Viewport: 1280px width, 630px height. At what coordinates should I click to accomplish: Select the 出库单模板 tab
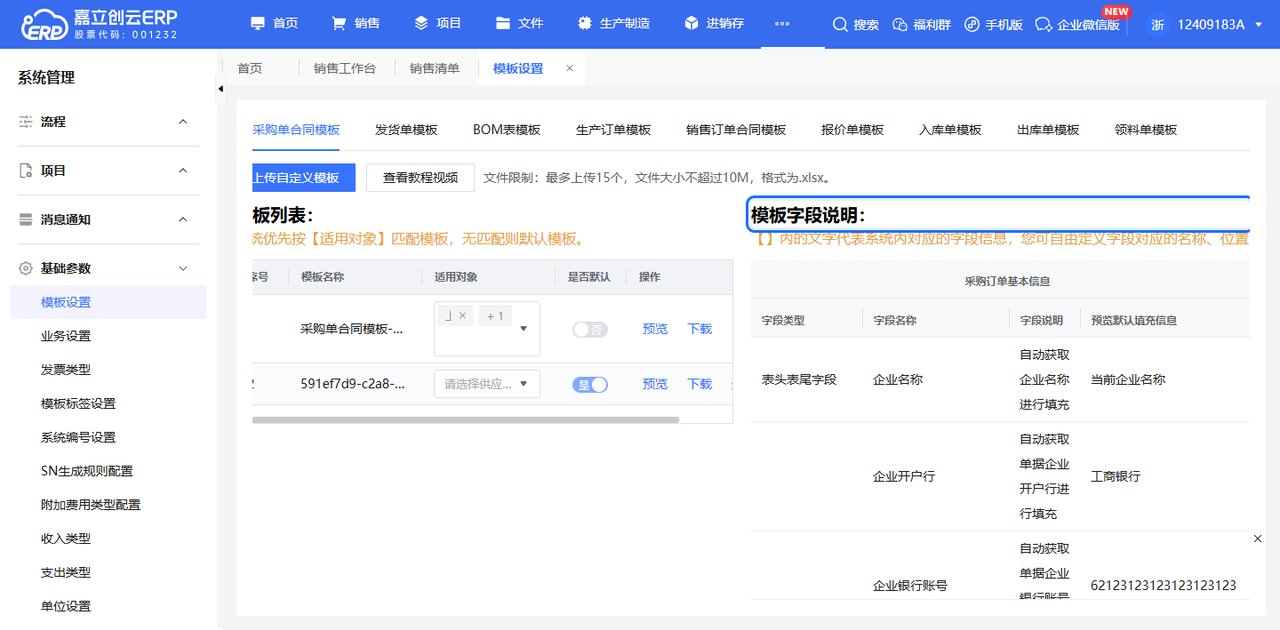pyautogui.click(x=1048, y=130)
